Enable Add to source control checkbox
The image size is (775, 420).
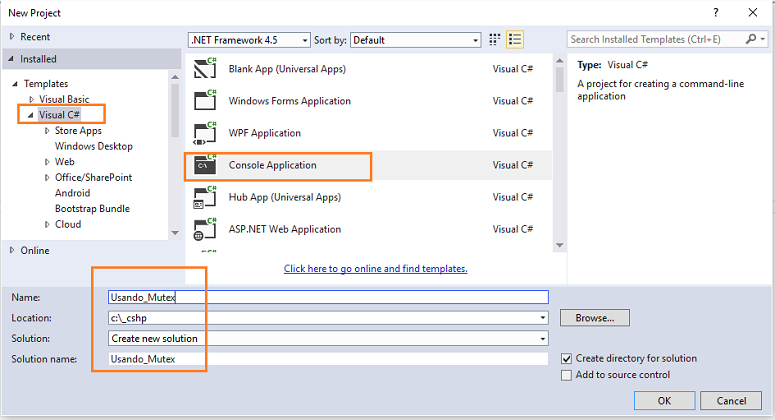coord(566,375)
